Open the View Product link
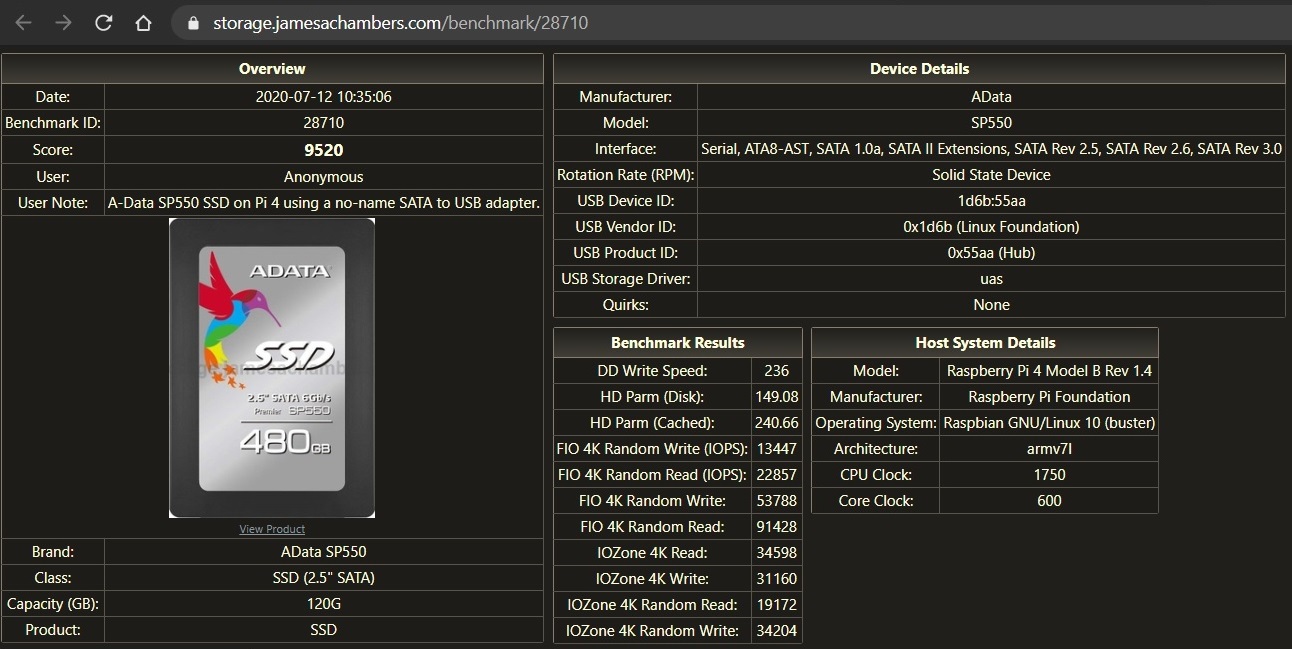1292x649 pixels. point(272,529)
